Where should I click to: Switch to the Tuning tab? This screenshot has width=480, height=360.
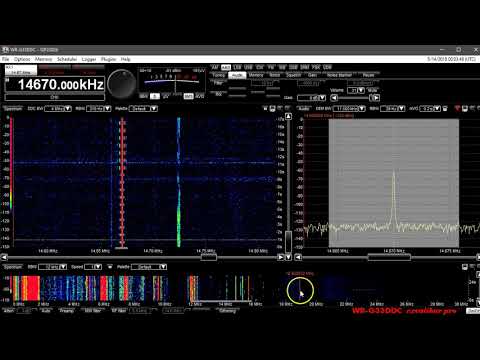(219, 75)
